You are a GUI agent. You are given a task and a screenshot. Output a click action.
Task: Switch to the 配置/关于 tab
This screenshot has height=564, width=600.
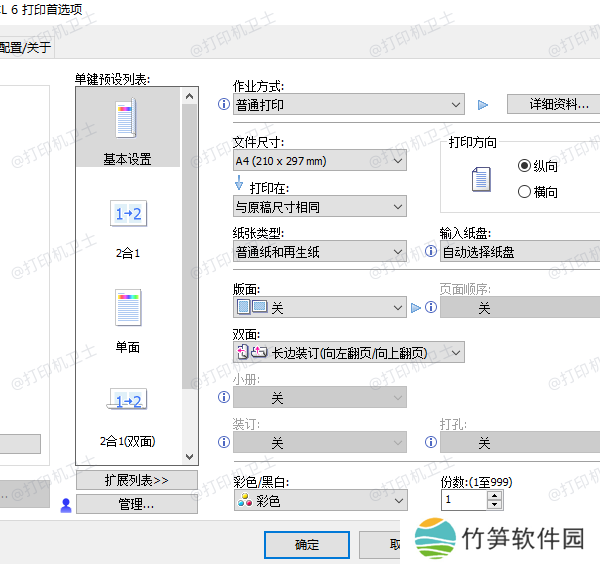(25, 46)
